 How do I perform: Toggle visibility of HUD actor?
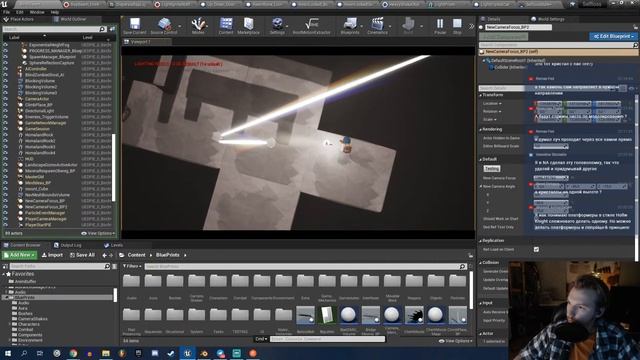coord(5,159)
